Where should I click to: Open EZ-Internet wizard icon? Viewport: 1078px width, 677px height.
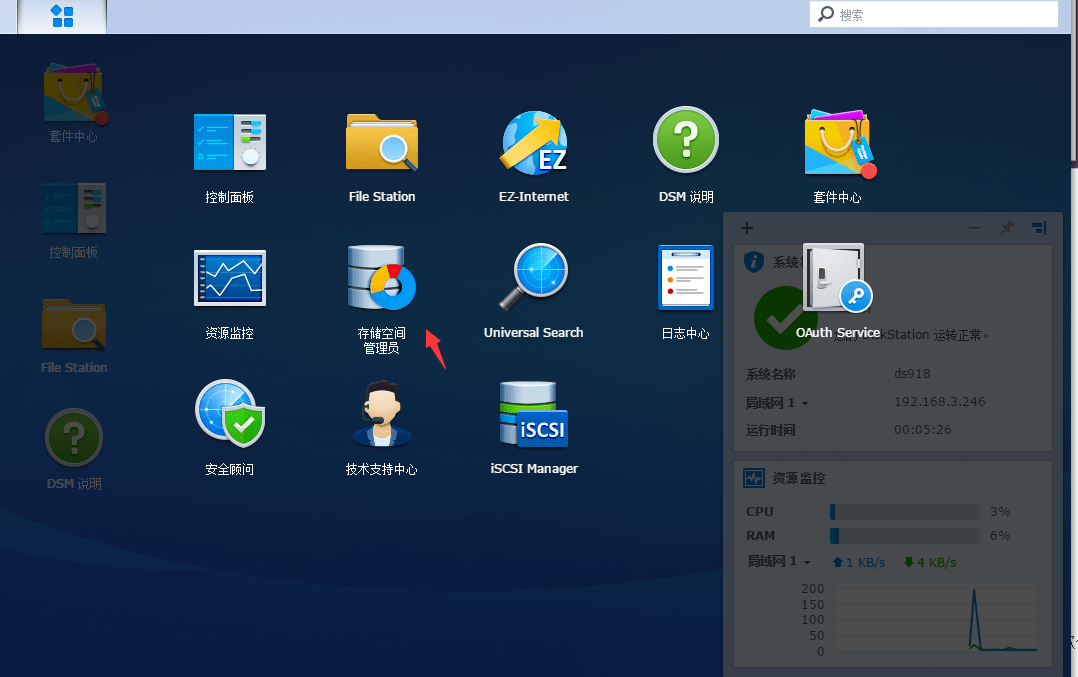(534, 143)
